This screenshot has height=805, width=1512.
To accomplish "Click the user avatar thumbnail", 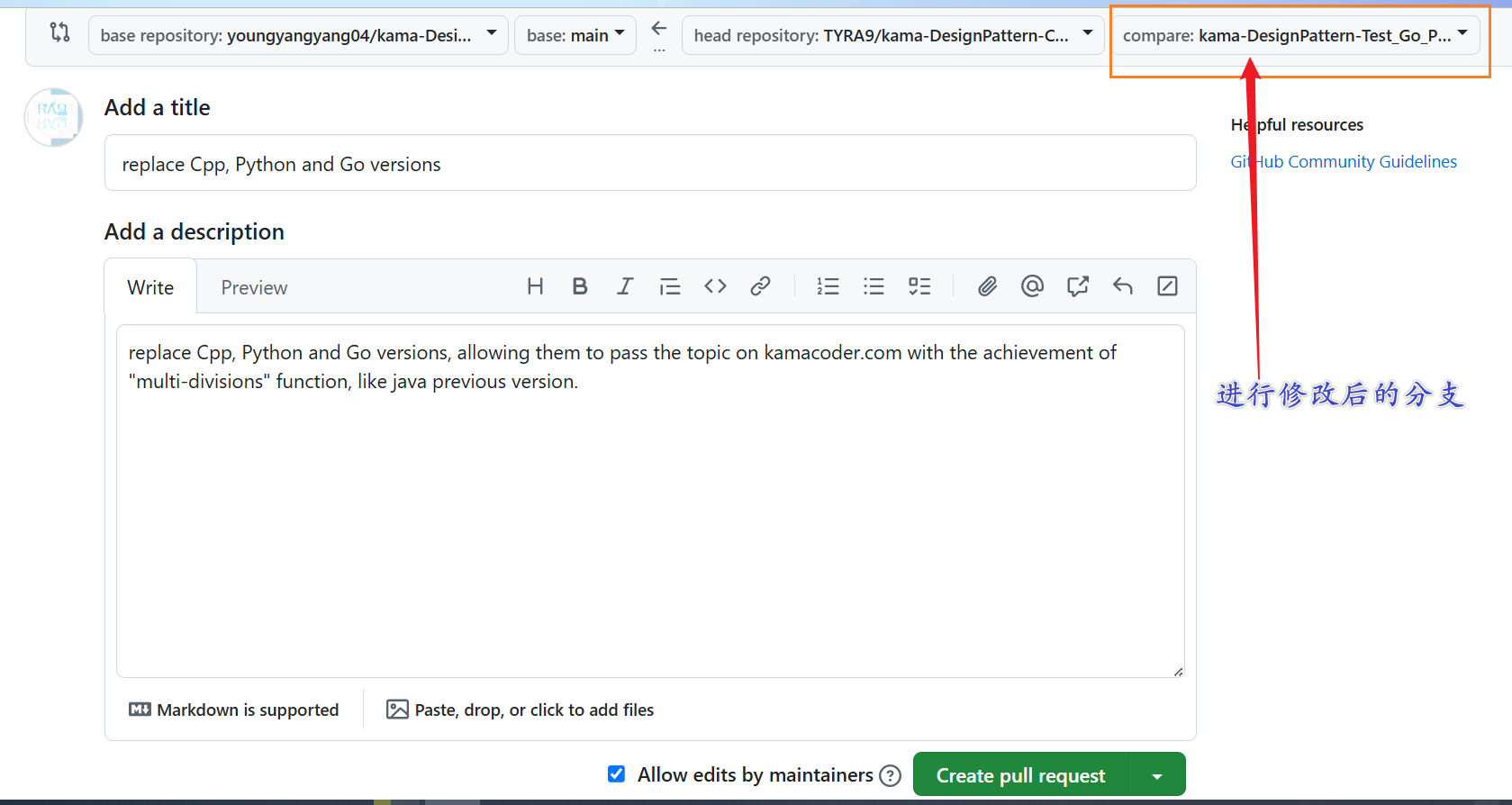I will coord(54,117).
